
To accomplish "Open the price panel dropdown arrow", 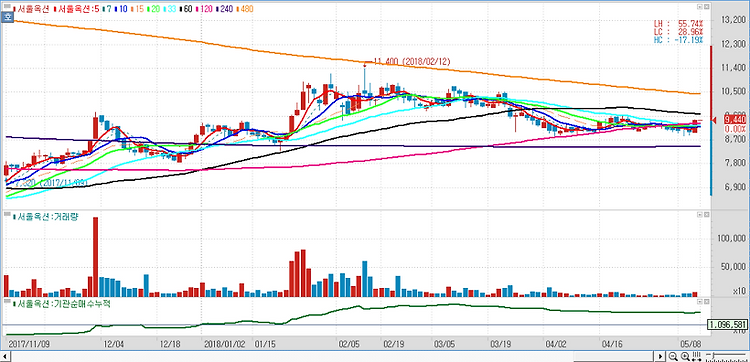I will pos(700,7).
